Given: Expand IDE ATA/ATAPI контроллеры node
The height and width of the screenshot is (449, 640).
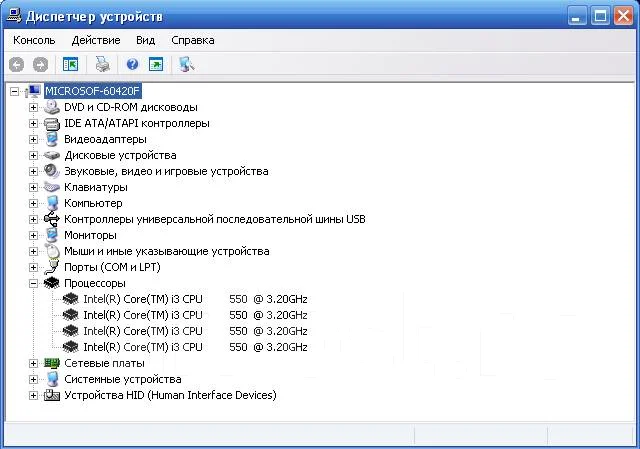Looking at the screenshot, I should coord(33,123).
